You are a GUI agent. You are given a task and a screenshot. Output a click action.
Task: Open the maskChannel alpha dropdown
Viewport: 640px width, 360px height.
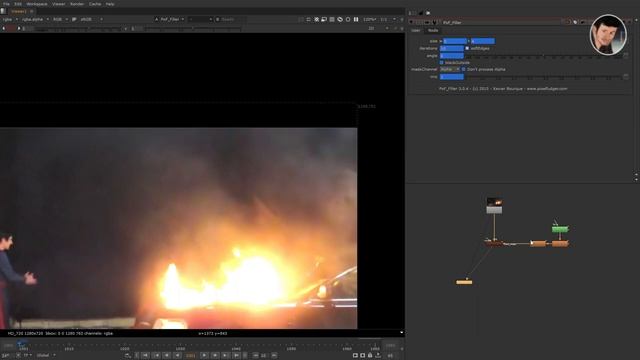450,69
